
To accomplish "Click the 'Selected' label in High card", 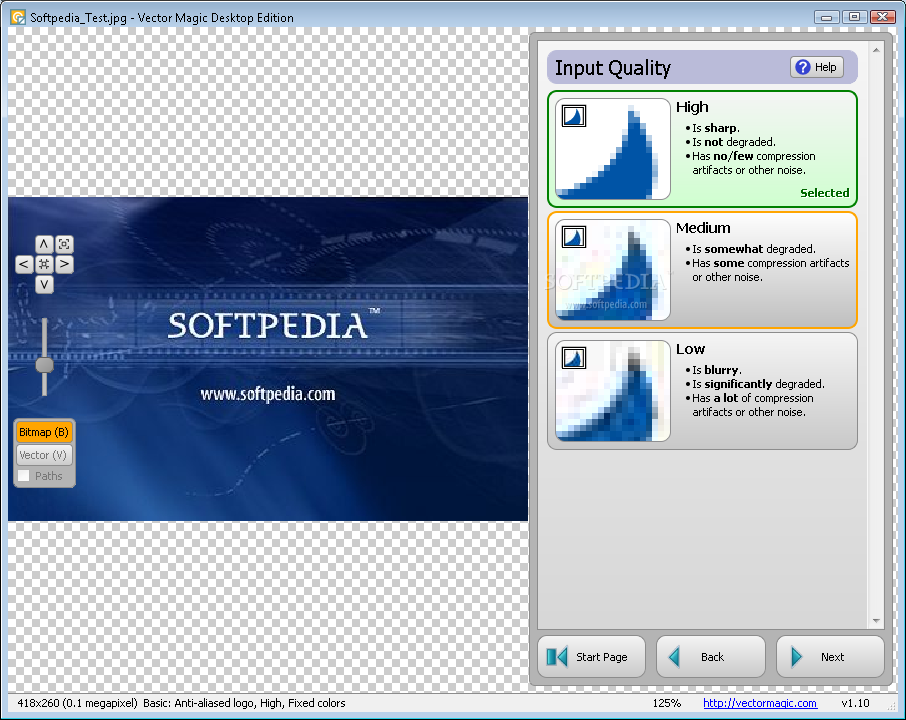I will (825, 193).
